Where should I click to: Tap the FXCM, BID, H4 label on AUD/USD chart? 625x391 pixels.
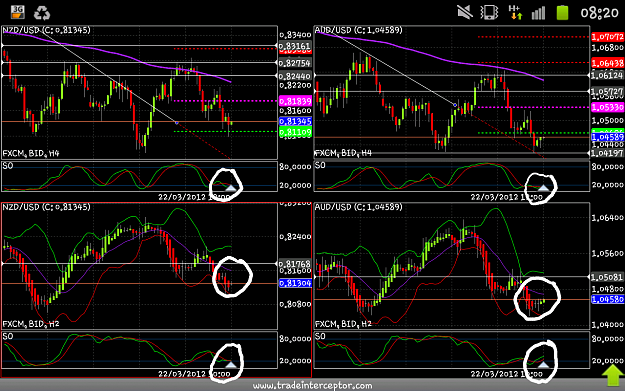[343, 153]
